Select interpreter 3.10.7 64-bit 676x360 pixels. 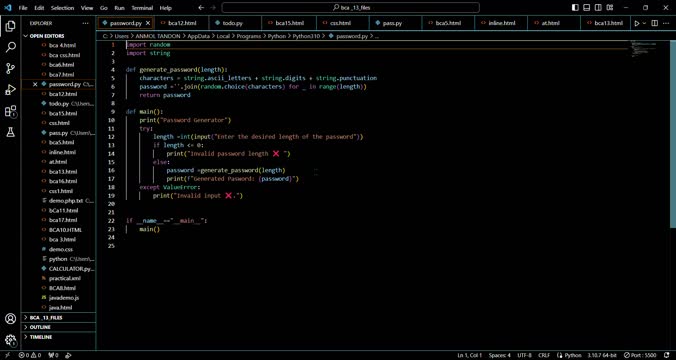pos(603,356)
